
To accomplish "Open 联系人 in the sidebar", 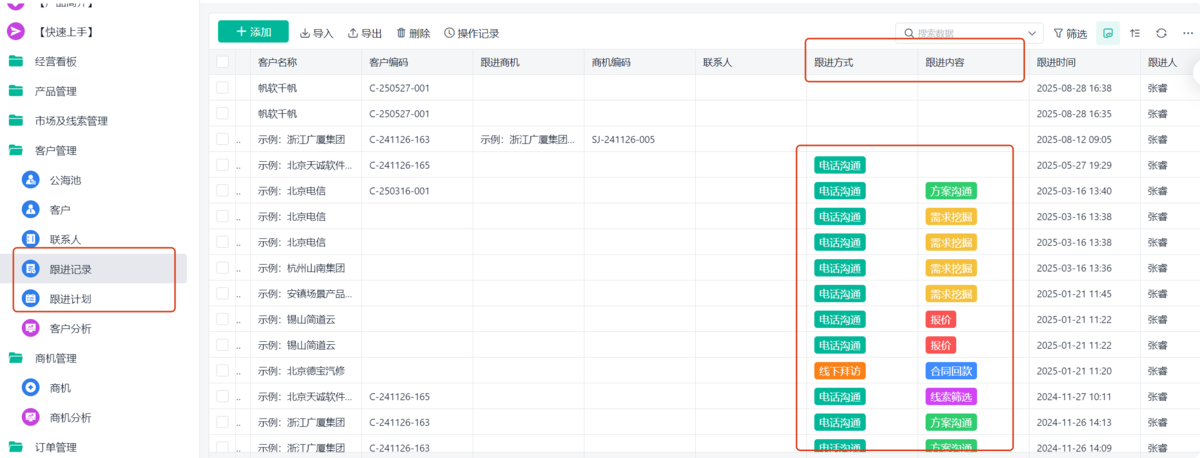I will click(x=65, y=240).
